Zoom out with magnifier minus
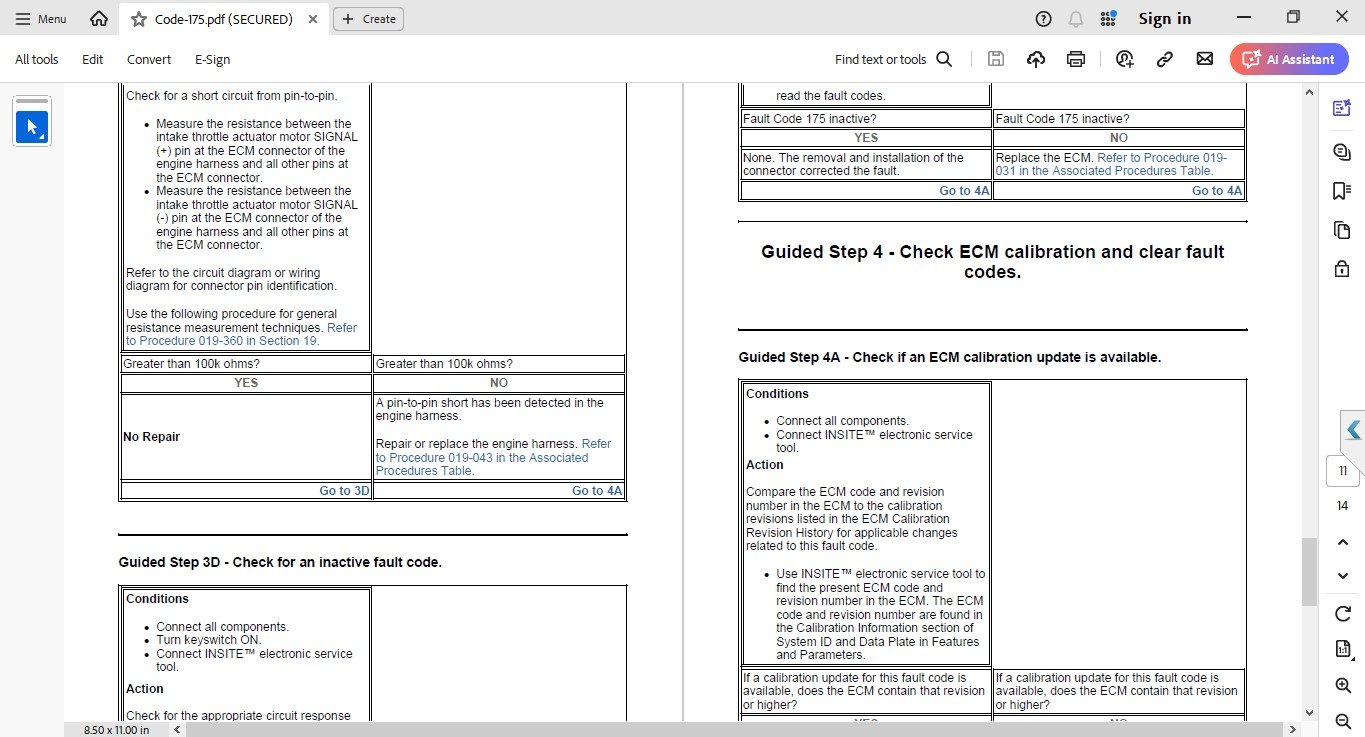The width and height of the screenshot is (1365, 737). tap(1343, 721)
